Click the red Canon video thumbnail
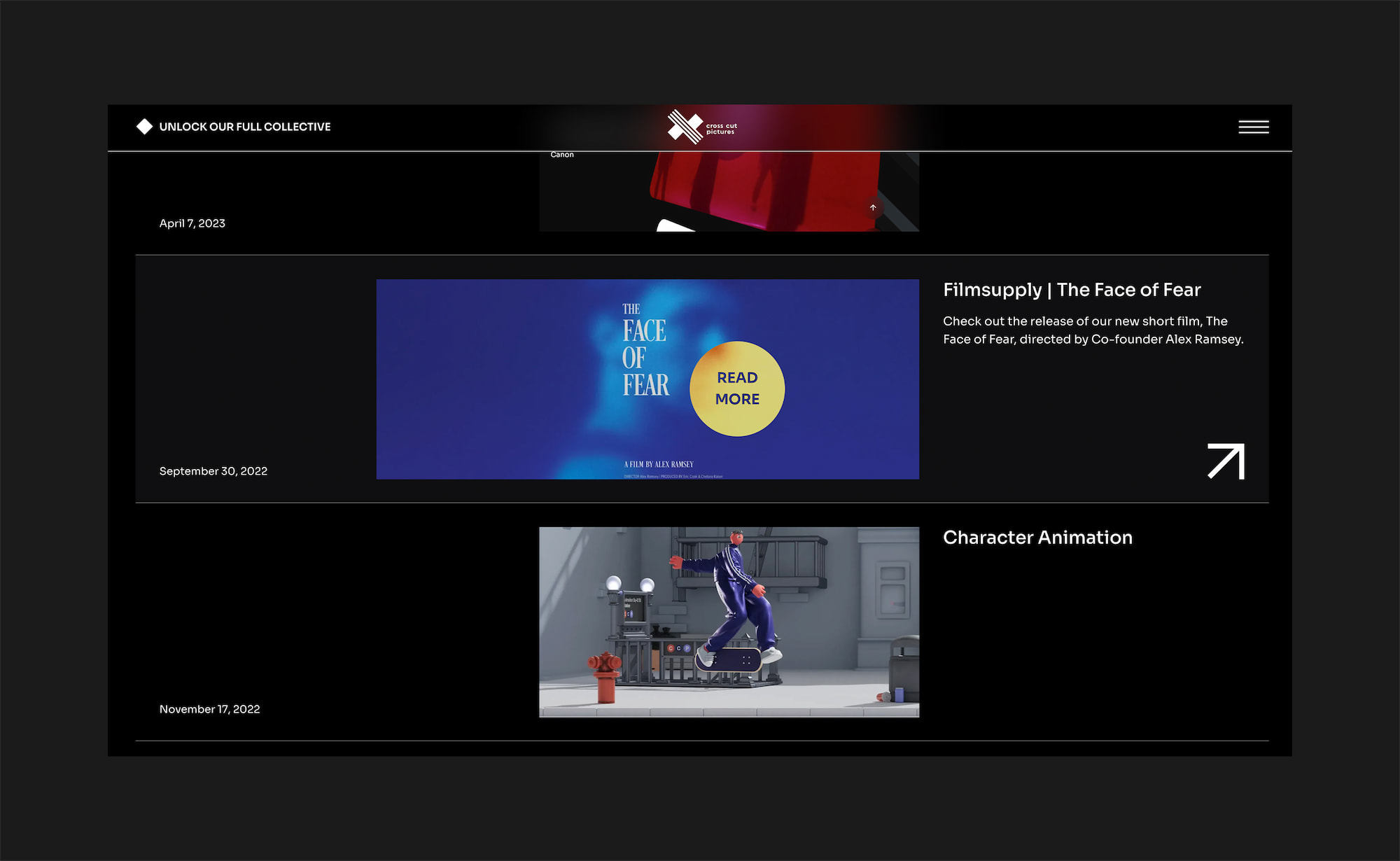 tap(763, 192)
